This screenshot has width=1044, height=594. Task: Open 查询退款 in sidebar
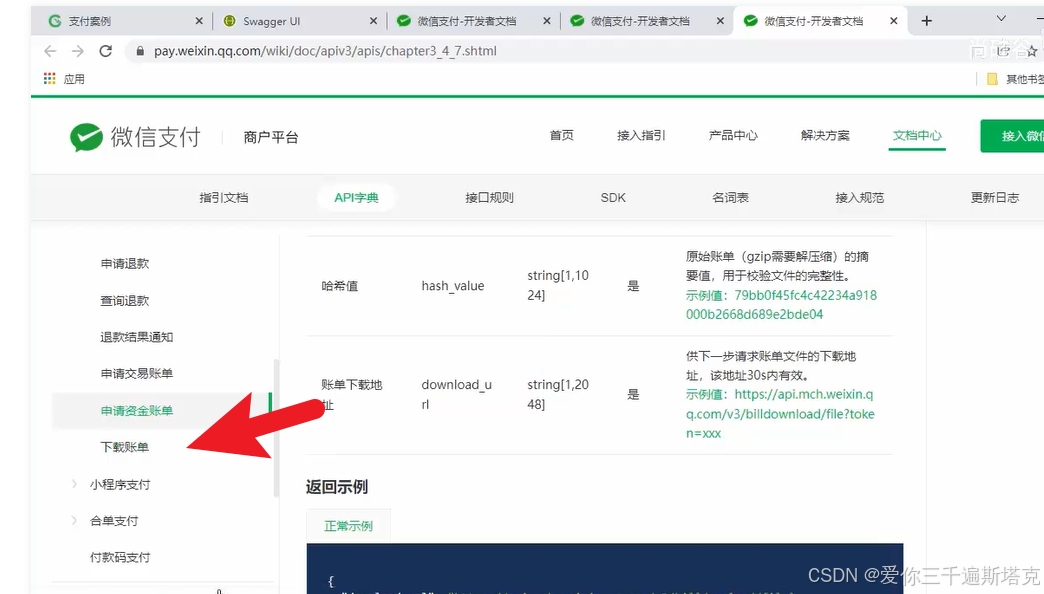(x=125, y=301)
